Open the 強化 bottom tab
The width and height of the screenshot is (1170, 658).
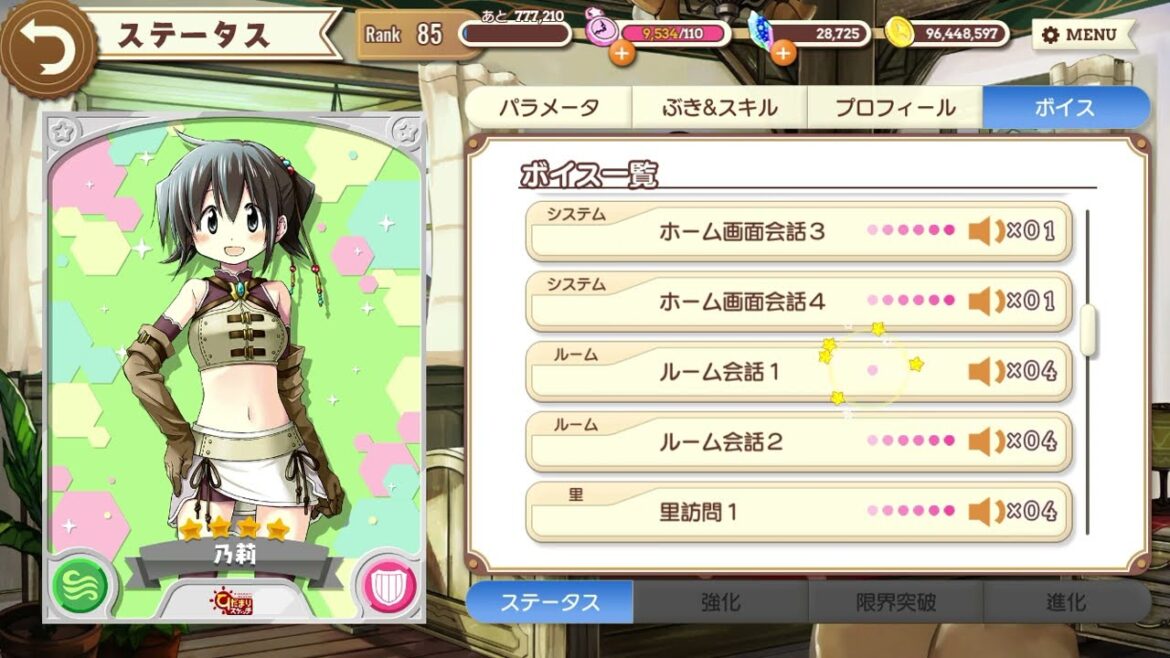coord(721,602)
